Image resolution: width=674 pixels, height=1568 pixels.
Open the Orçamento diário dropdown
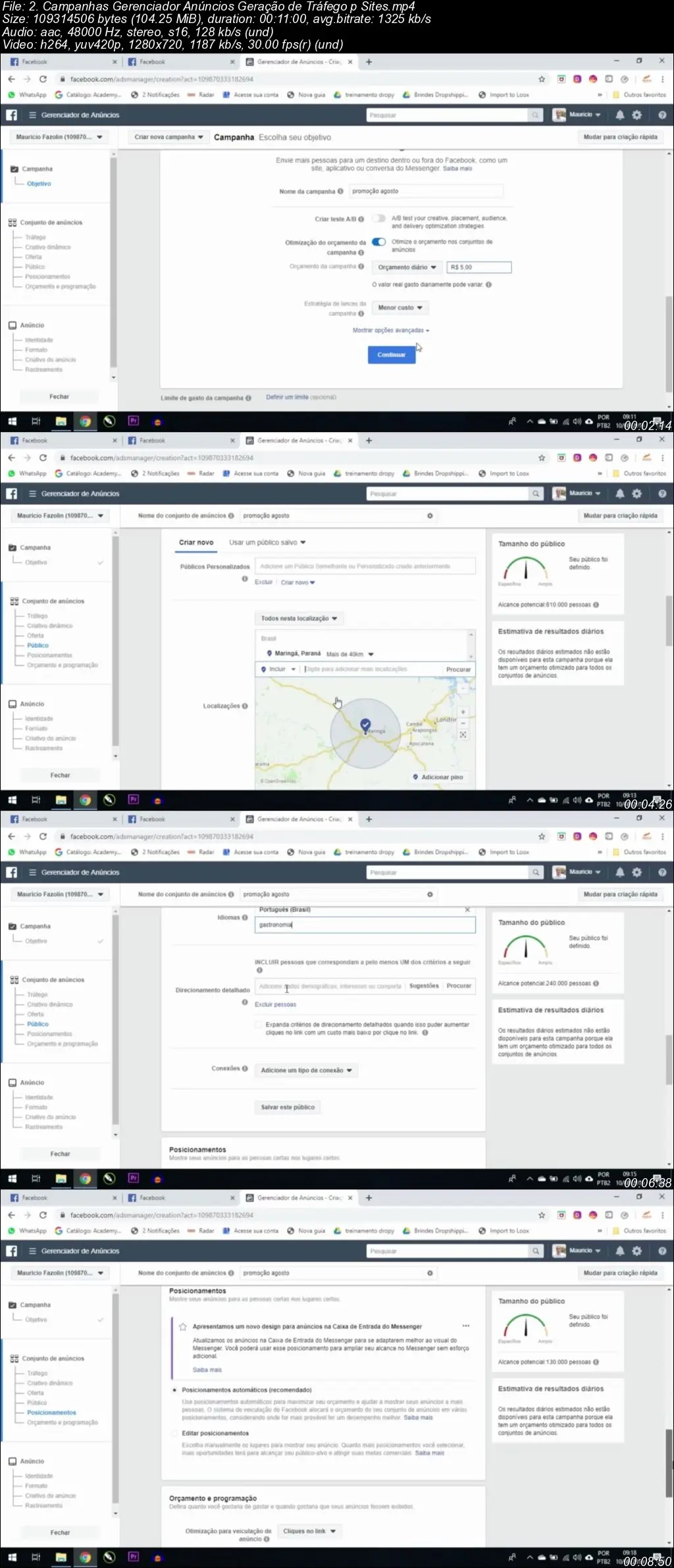tap(407, 267)
